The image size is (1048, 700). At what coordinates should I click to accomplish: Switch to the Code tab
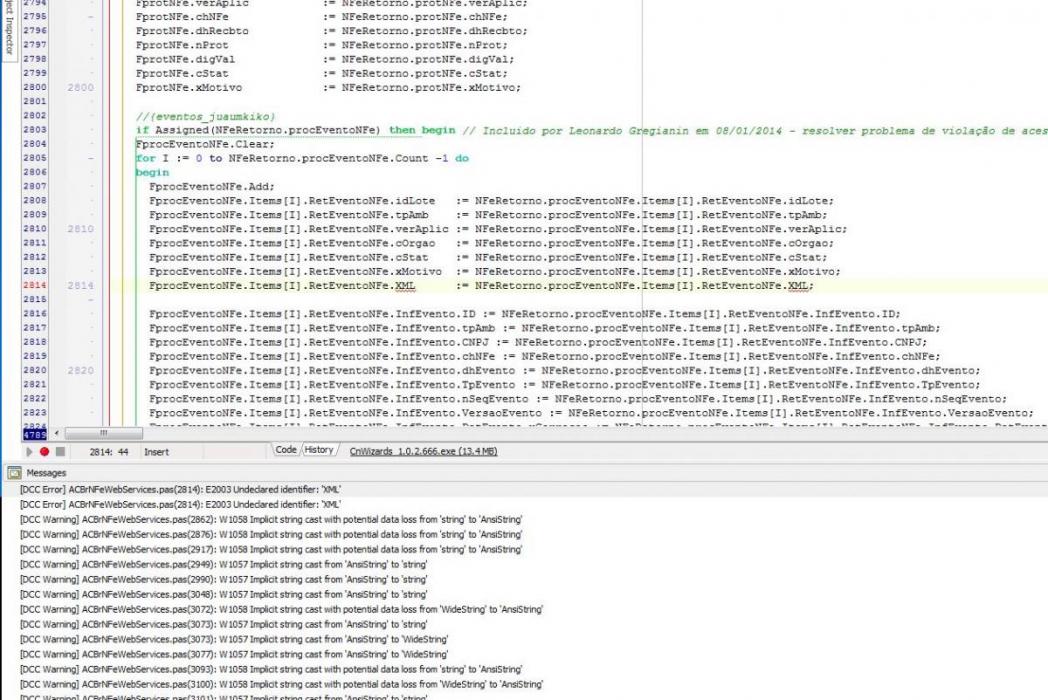[x=286, y=450]
